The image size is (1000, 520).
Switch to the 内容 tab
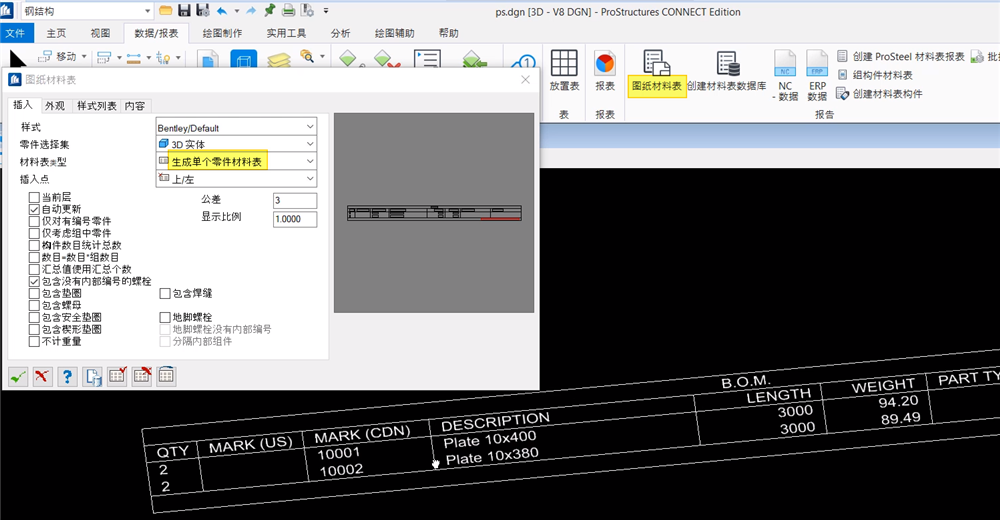coord(135,106)
